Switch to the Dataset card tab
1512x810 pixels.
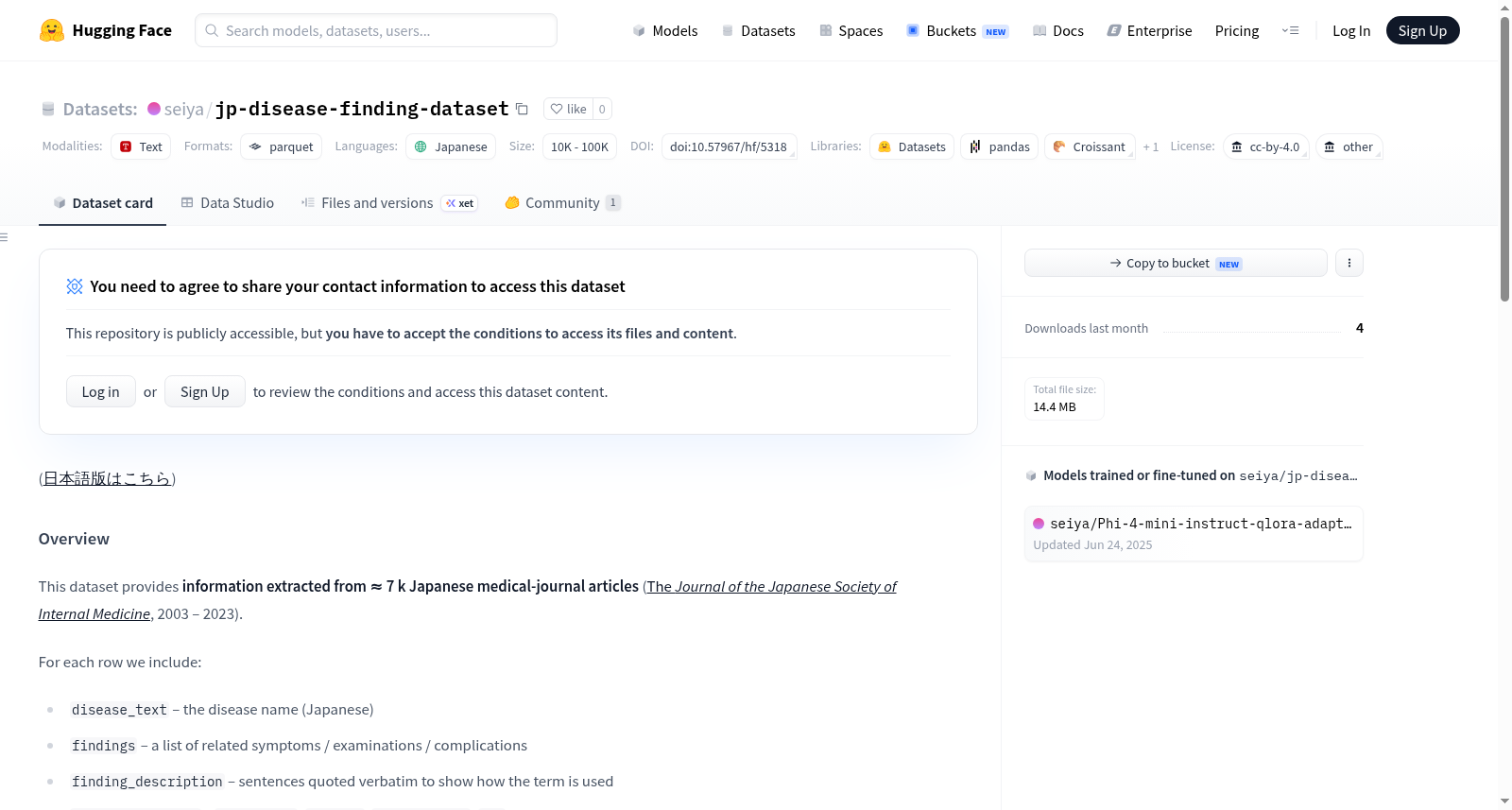pos(103,203)
